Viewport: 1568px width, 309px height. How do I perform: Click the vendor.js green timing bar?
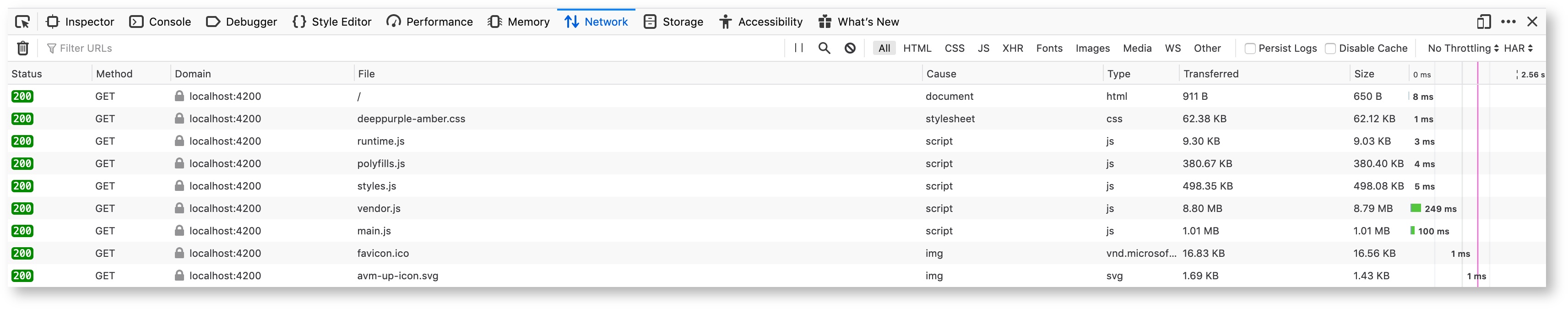(x=1416, y=208)
